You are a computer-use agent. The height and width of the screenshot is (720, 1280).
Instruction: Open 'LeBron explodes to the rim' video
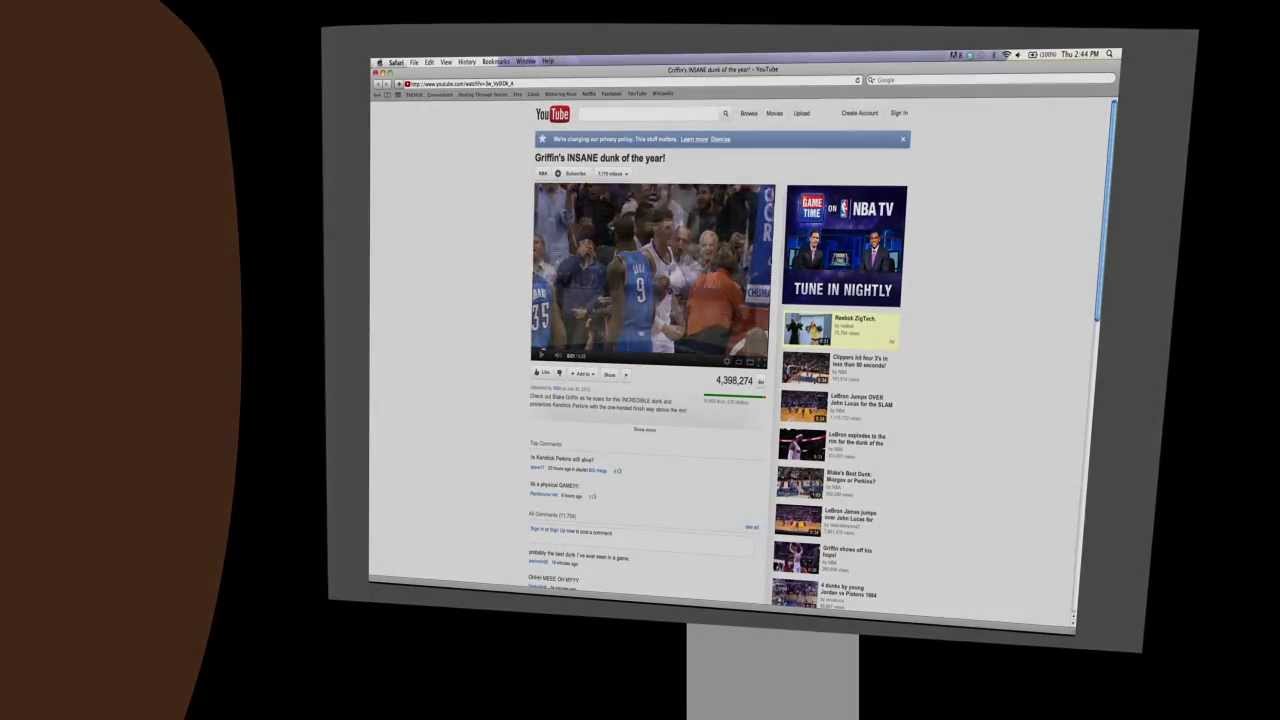point(833,445)
